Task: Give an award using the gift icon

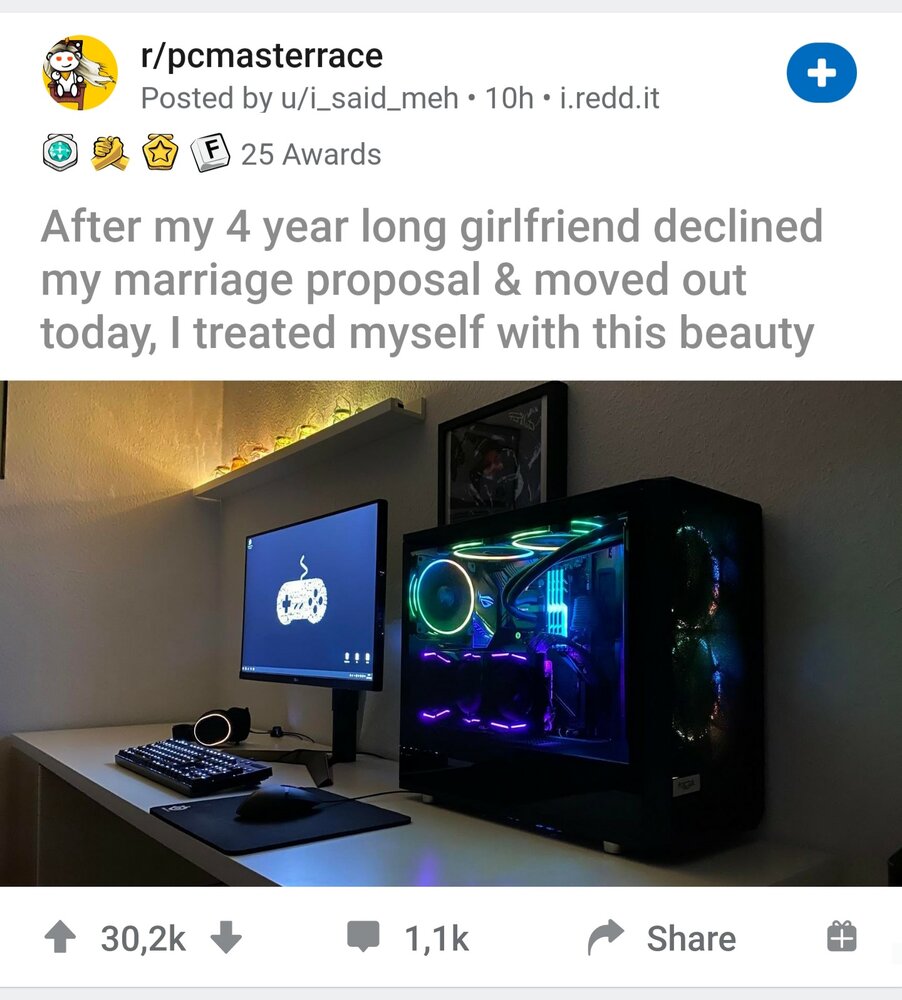Action: [842, 937]
